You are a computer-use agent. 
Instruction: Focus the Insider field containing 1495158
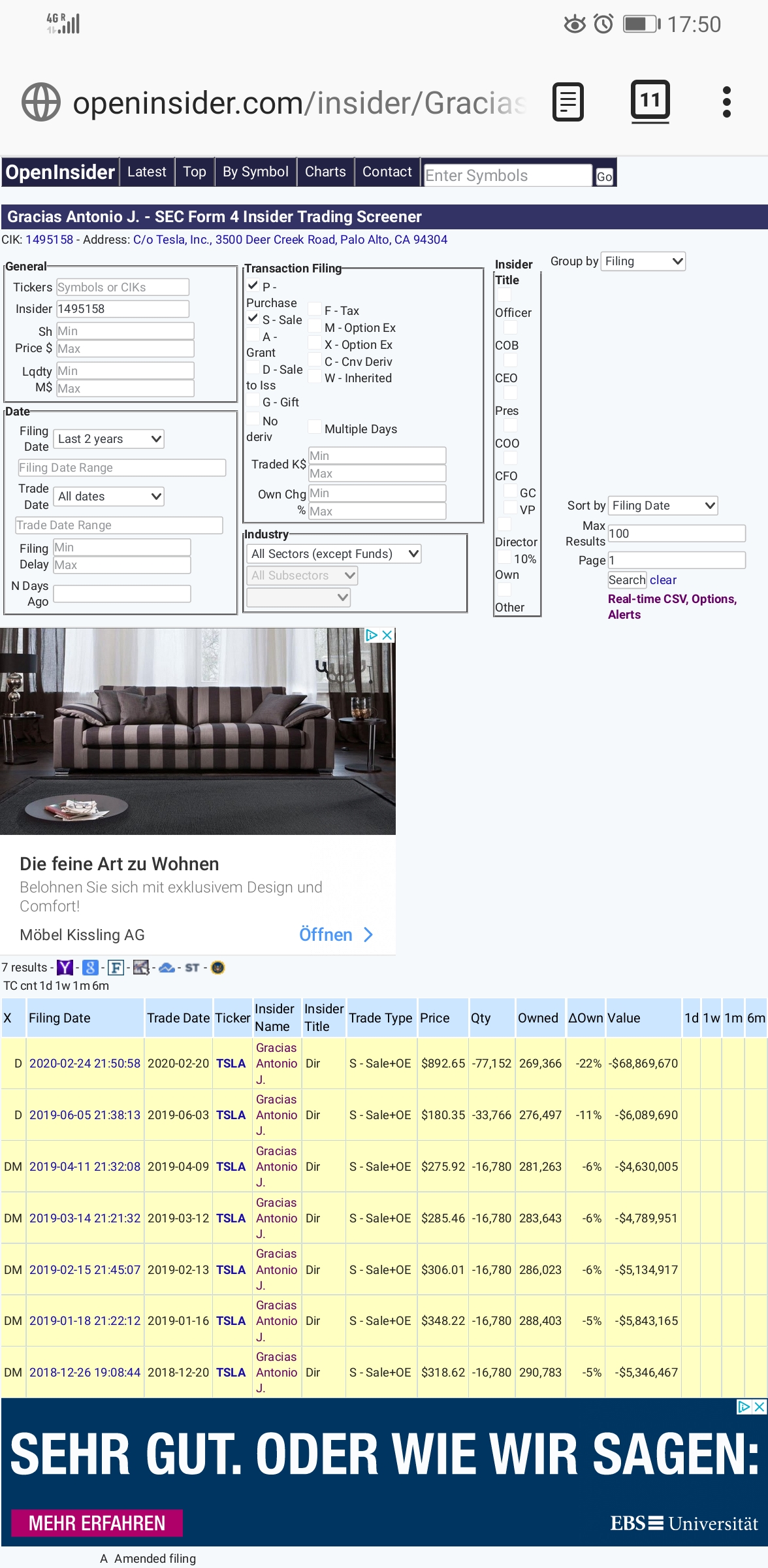123,309
